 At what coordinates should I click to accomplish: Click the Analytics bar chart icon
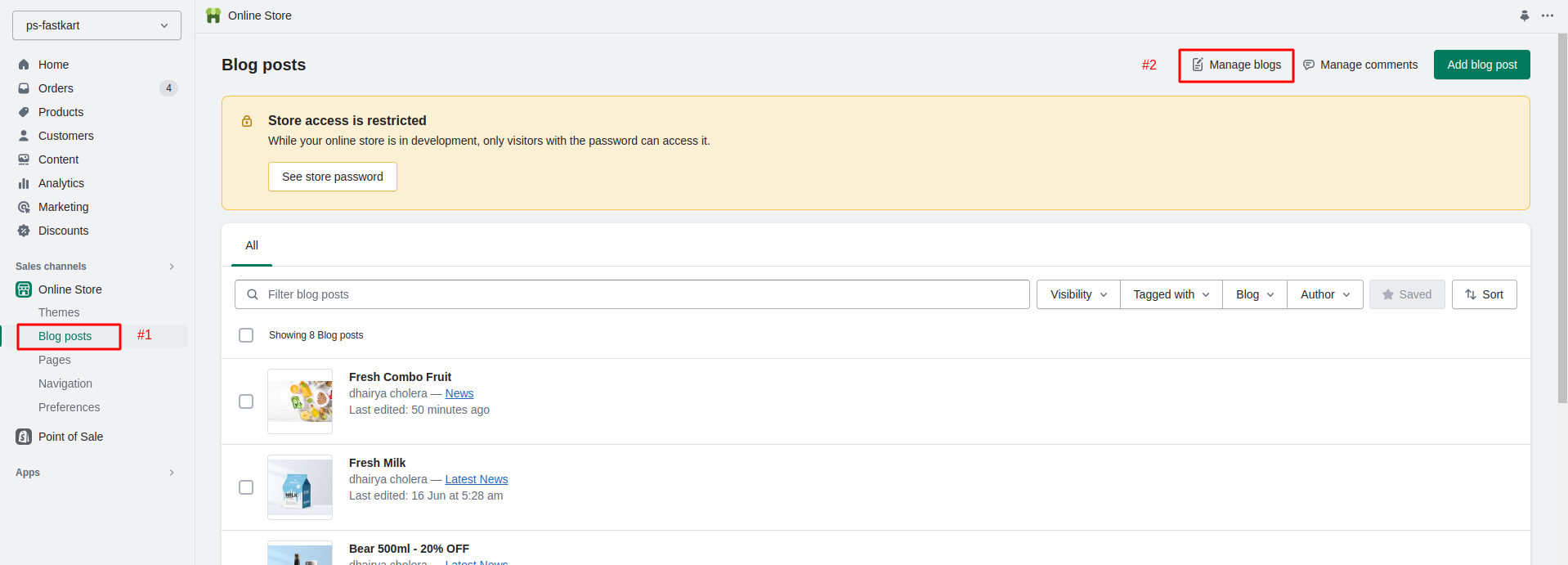click(24, 183)
